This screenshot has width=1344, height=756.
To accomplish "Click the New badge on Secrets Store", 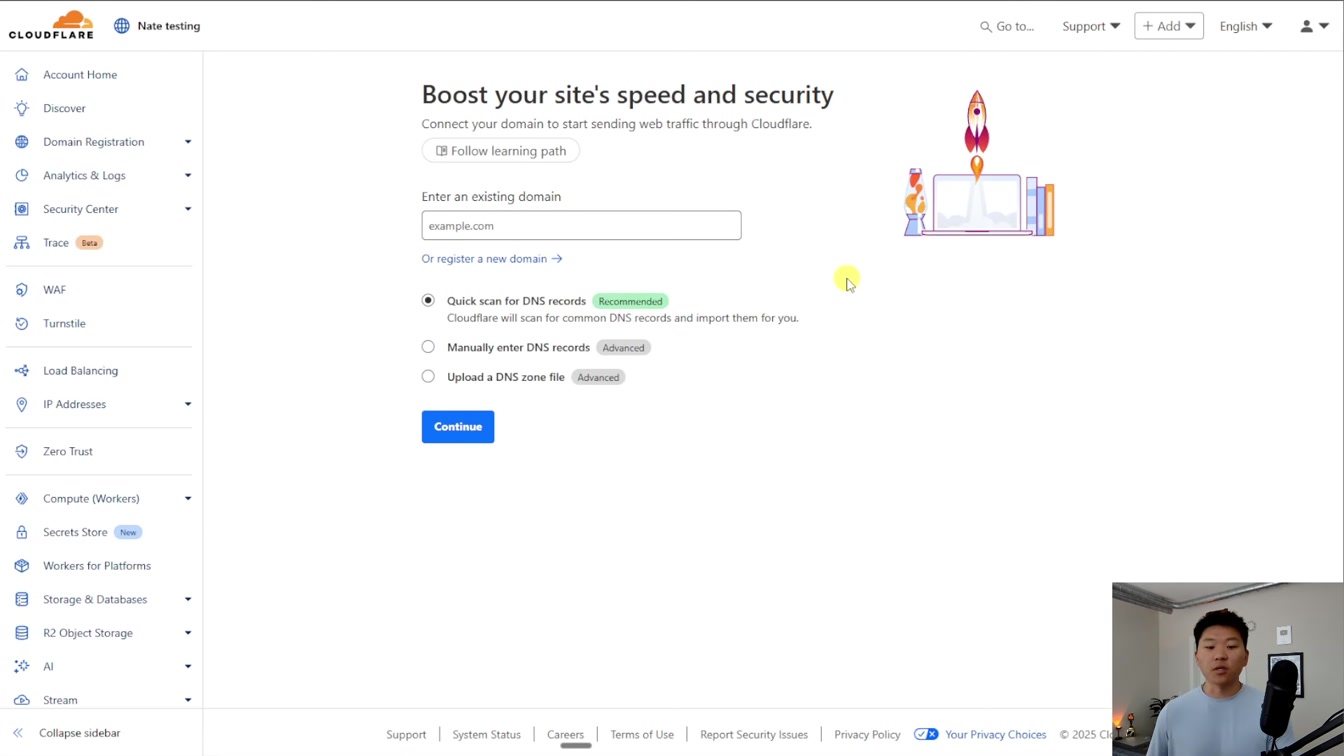I will point(128,532).
